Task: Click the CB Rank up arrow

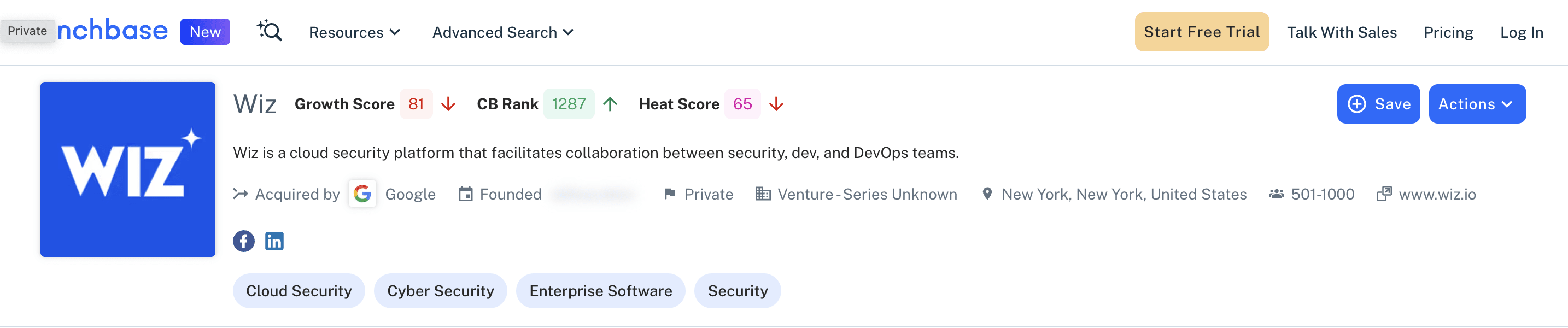Action: pyautogui.click(x=610, y=104)
